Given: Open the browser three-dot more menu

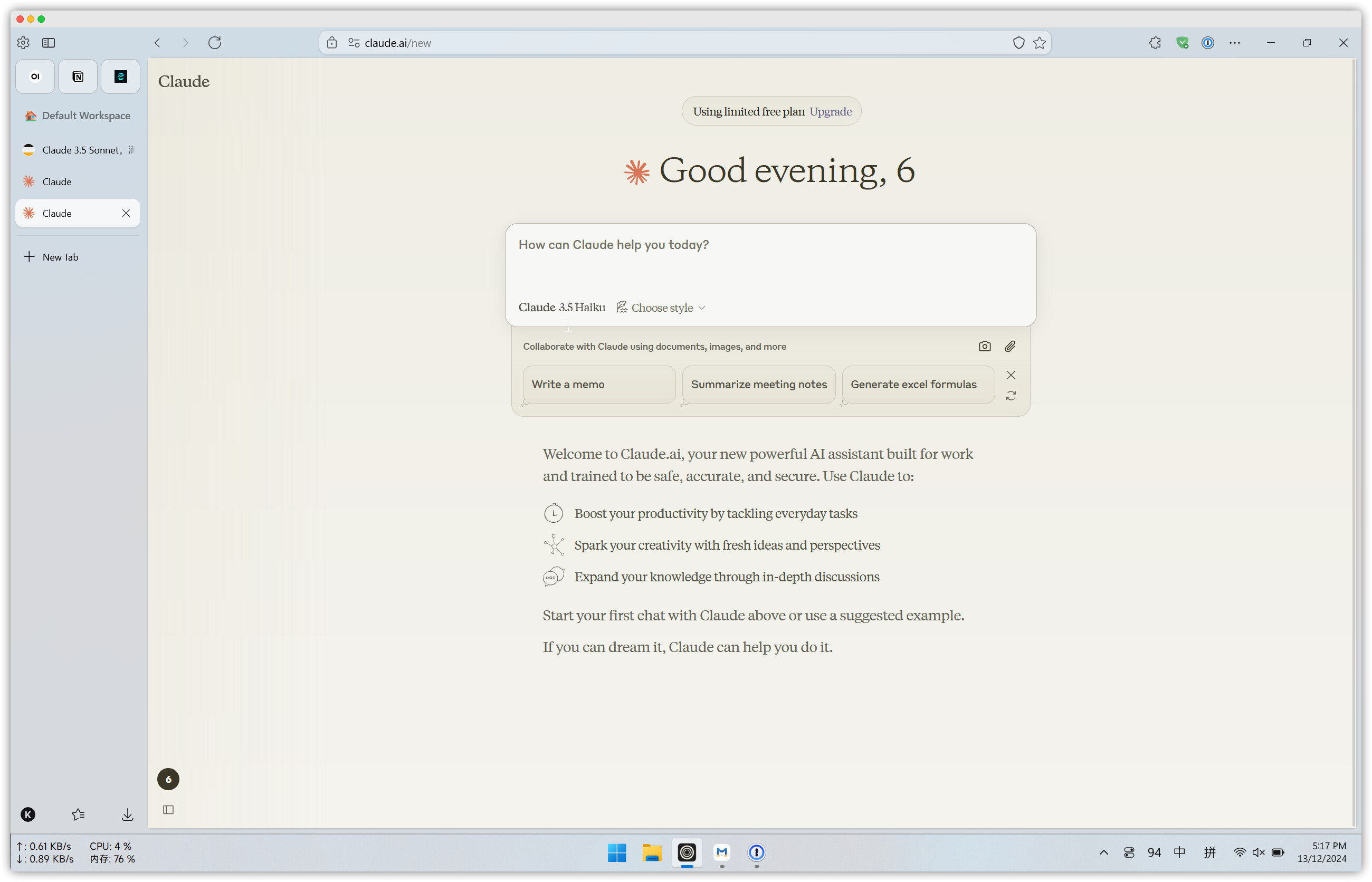Looking at the screenshot, I should click(x=1234, y=42).
